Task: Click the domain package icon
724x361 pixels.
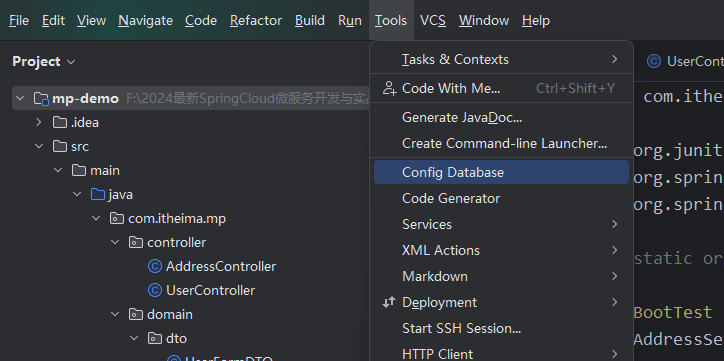Action: (135, 314)
